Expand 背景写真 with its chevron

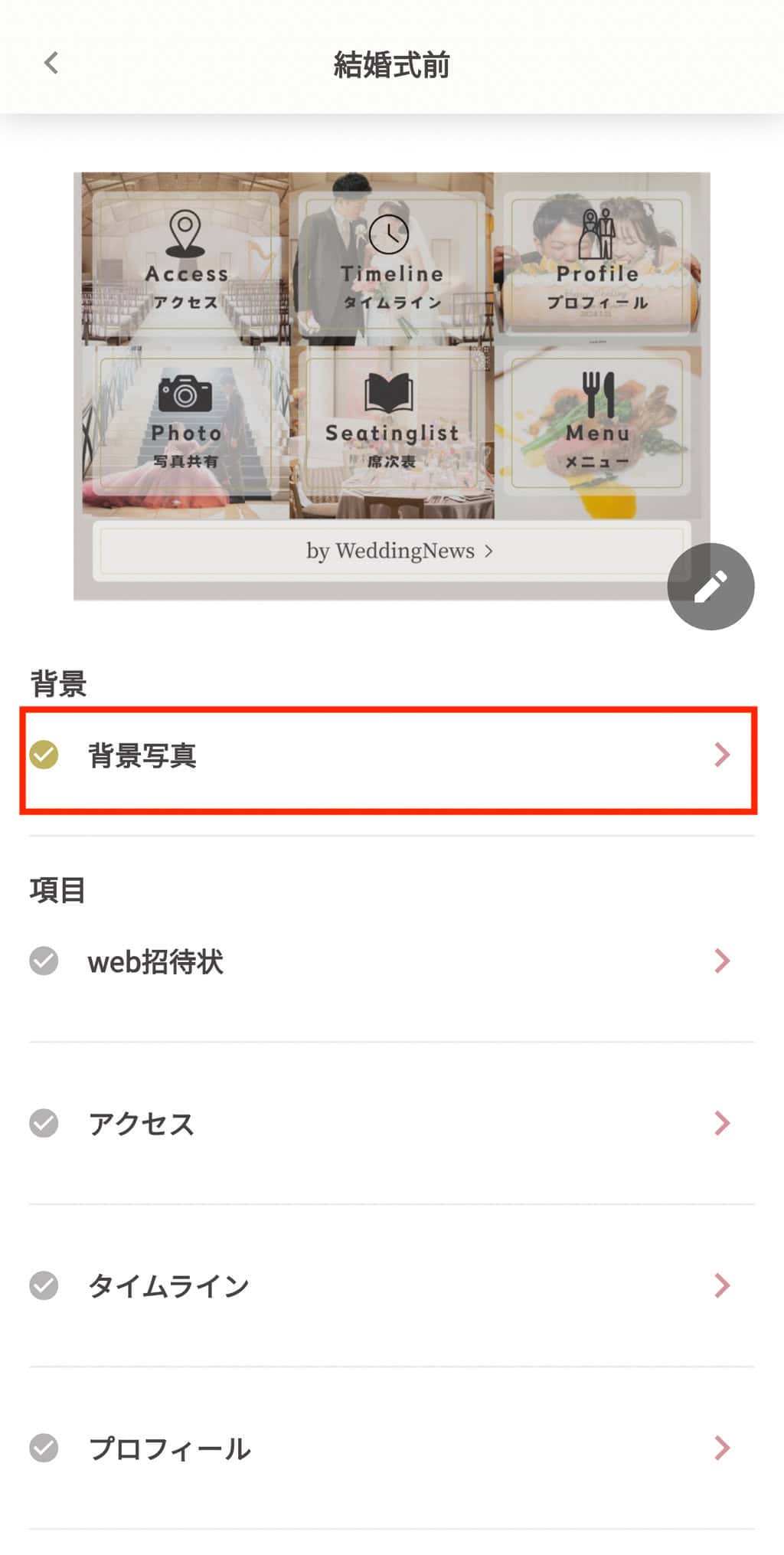click(x=722, y=755)
